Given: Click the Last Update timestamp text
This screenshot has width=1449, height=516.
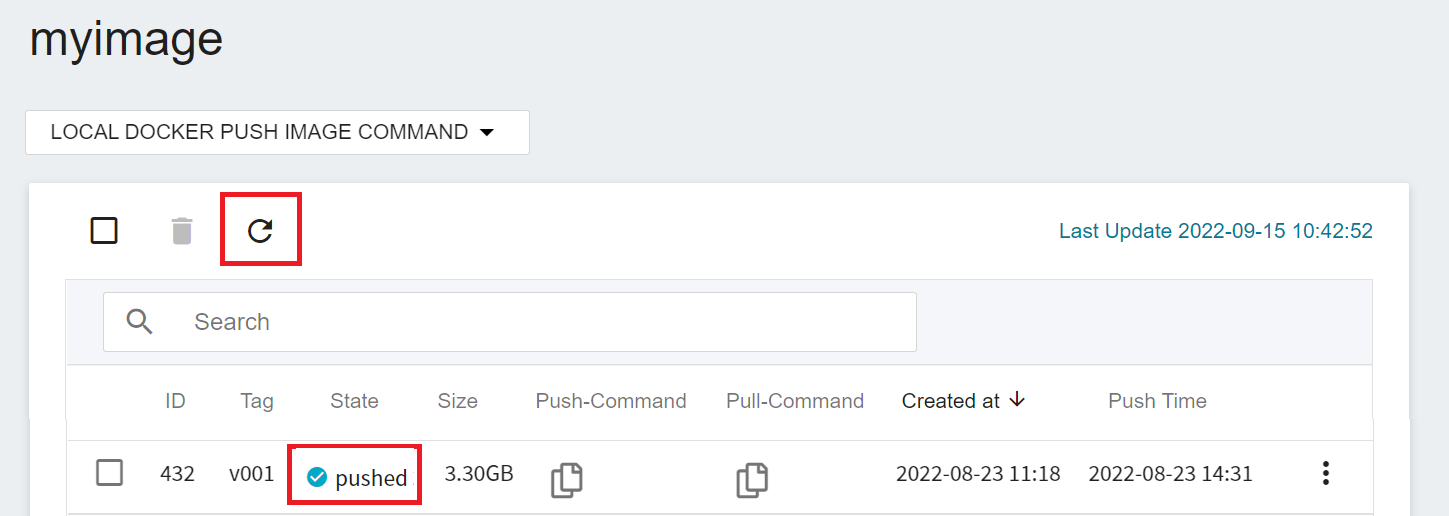Looking at the screenshot, I should 1216,231.
